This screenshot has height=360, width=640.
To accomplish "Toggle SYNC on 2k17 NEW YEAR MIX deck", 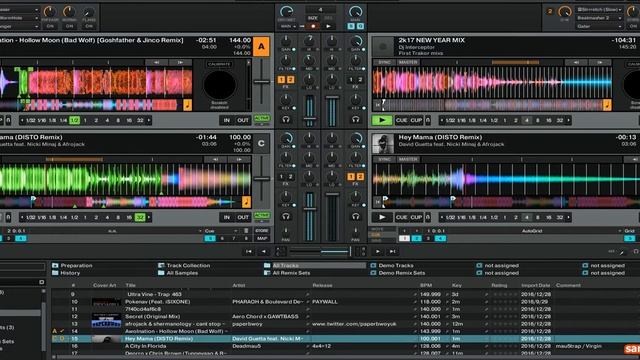I will pyautogui.click(x=384, y=62).
